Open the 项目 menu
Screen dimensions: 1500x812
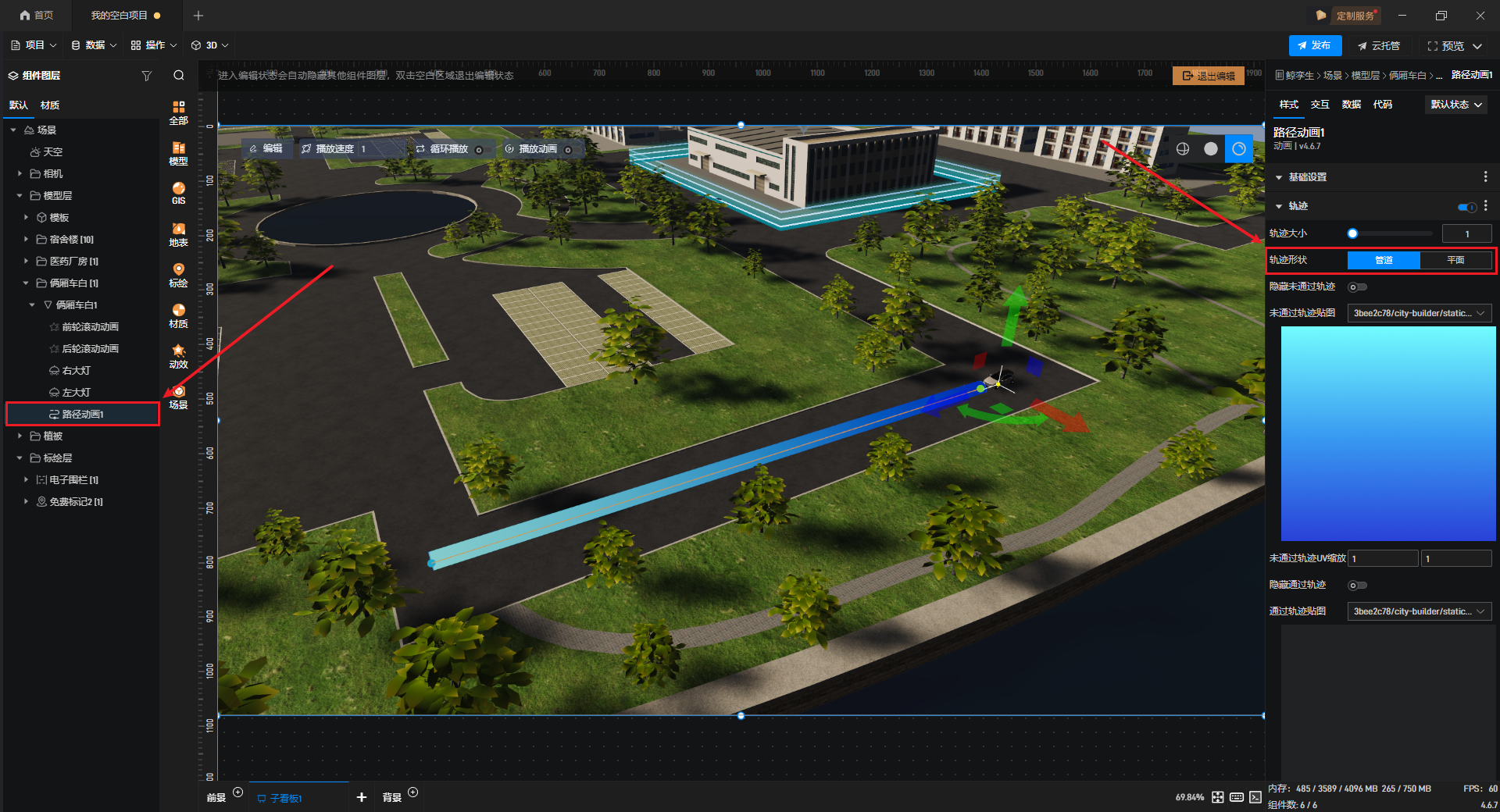(34, 45)
